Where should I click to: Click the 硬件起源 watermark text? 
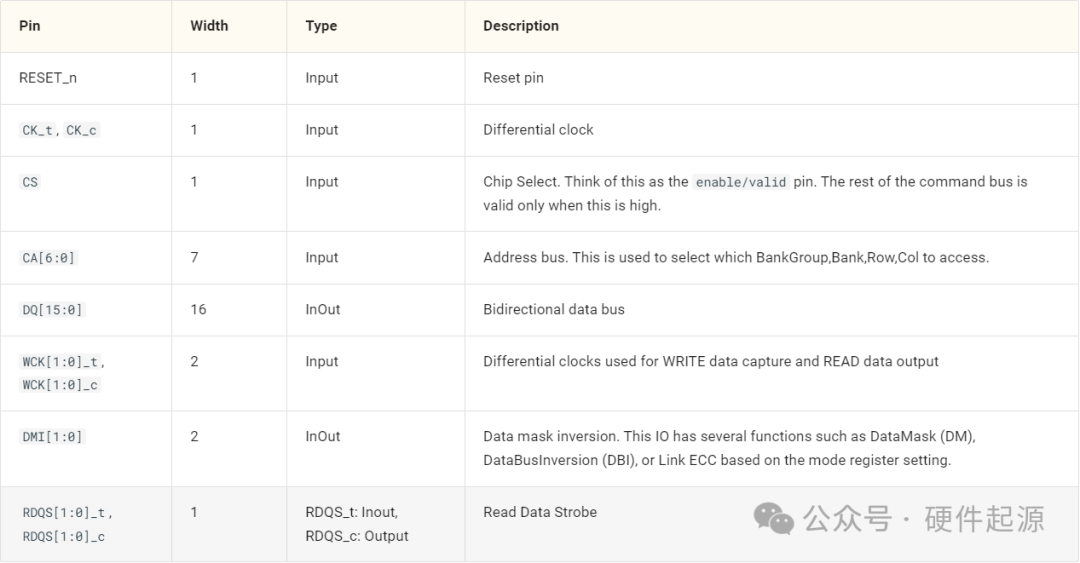point(984,518)
